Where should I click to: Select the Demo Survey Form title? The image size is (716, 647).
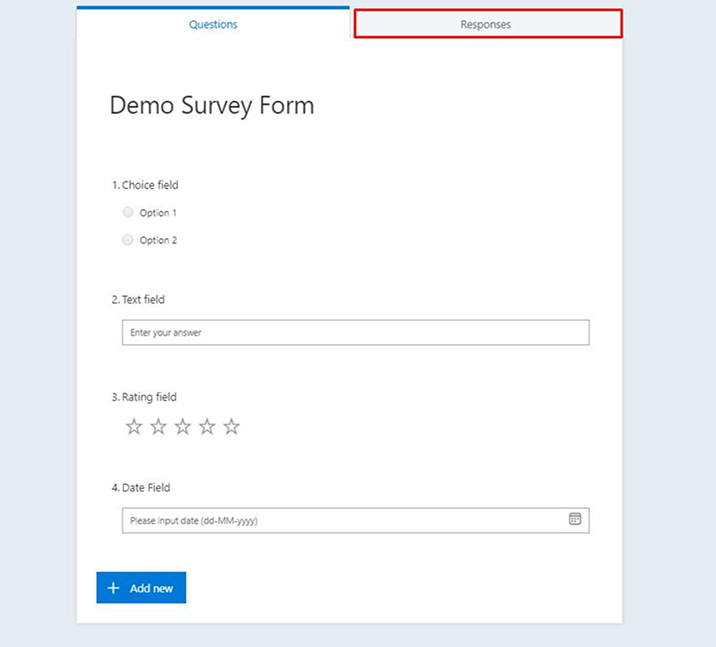[x=212, y=106]
